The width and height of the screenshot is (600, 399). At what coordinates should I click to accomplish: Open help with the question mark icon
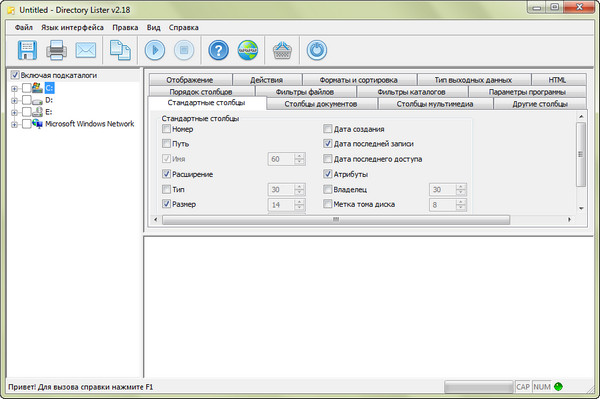point(218,50)
